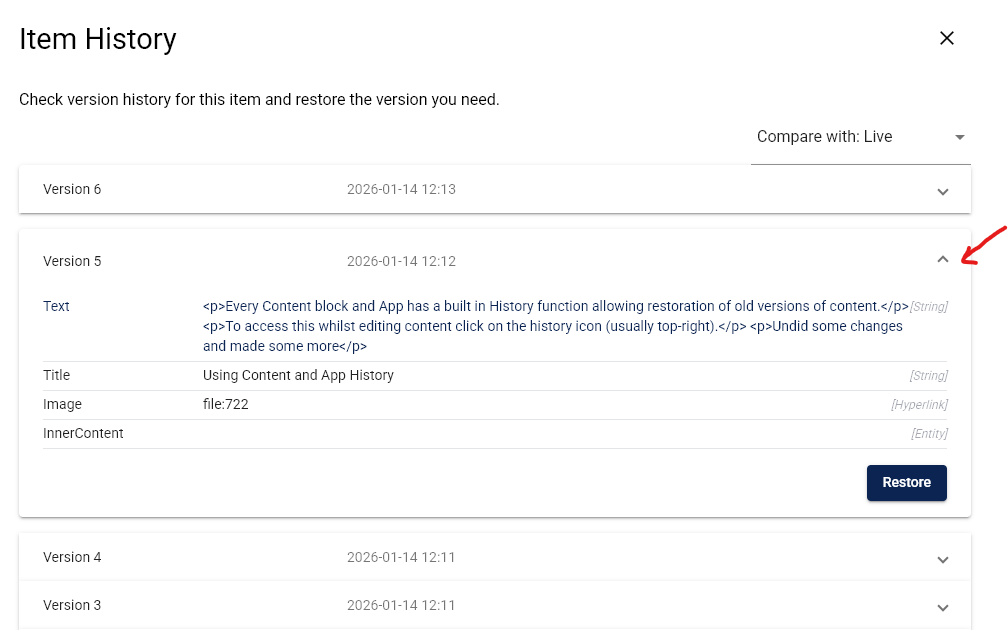Select the Version 3 header label
The height and width of the screenshot is (630, 1008).
pos(72,605)
